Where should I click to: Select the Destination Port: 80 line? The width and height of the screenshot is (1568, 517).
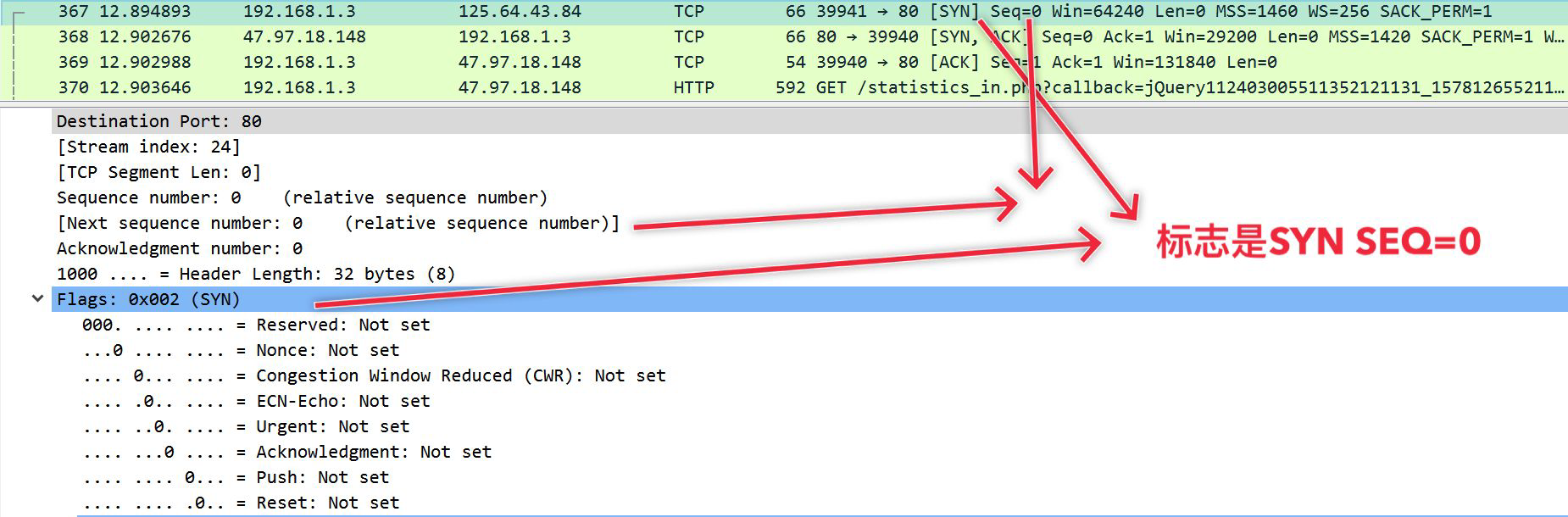809,121
